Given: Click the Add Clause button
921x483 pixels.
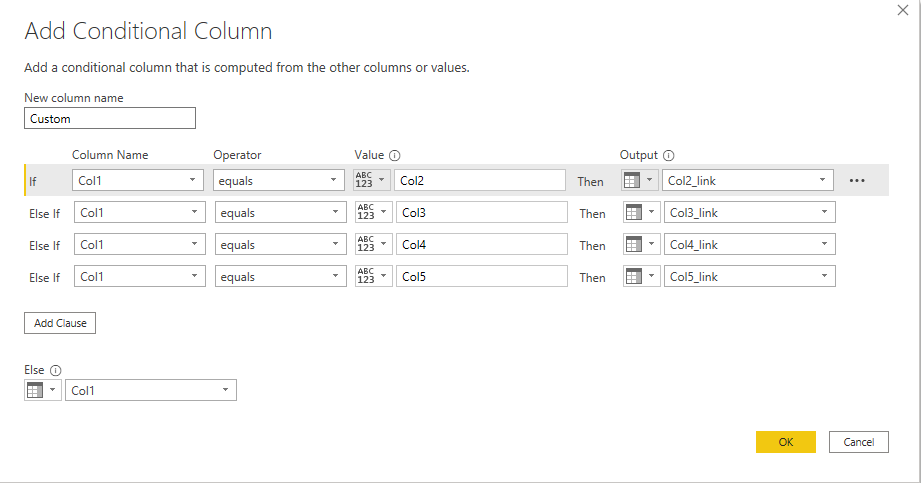Looking at the screenshot, I should click(x=60, y=323).
